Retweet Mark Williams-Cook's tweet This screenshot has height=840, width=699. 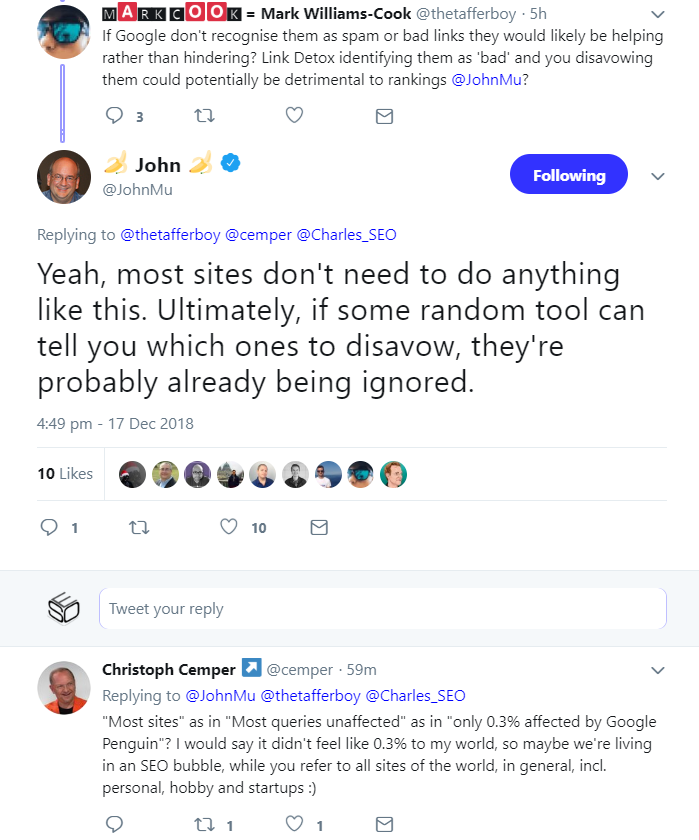[204, 116]
